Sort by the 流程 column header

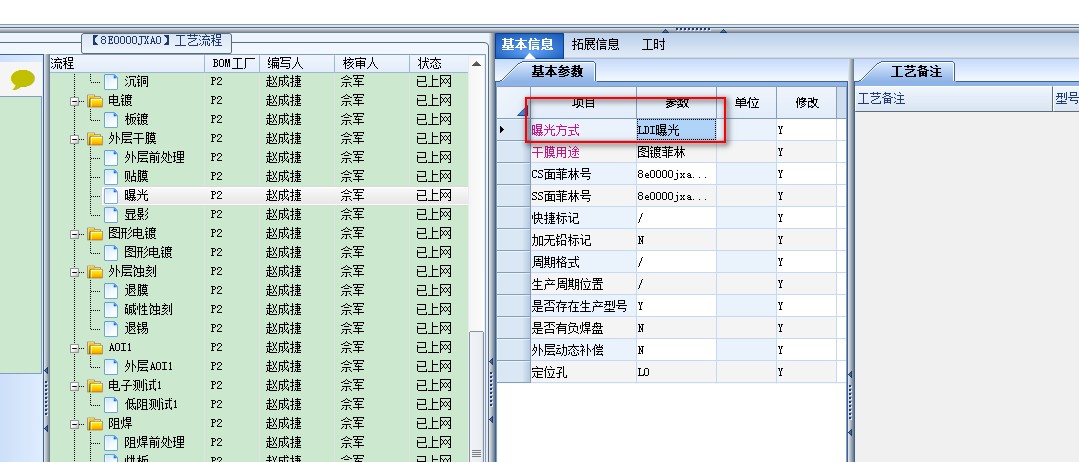(x=127, y=63)
